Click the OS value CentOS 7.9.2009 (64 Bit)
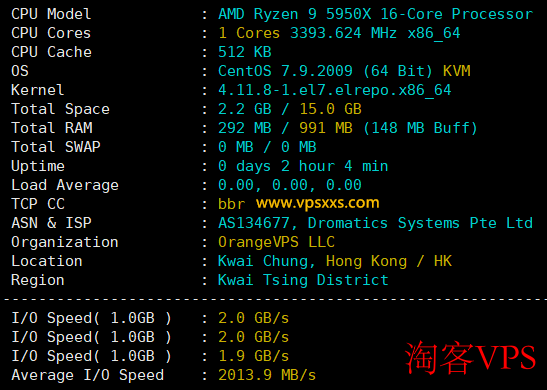The height and width of the screenshot is (390, 547). point(325,71)
